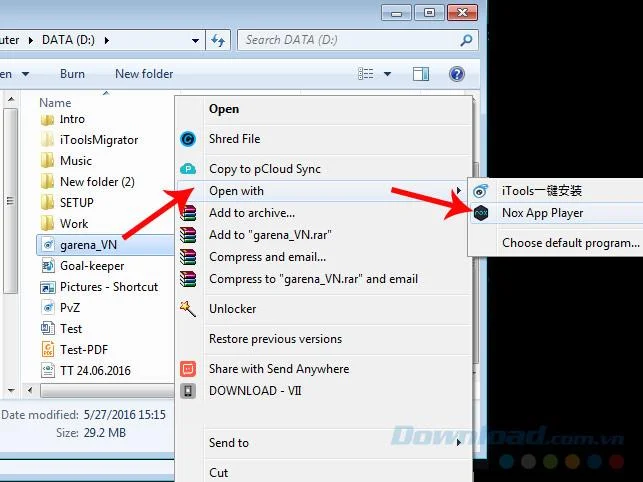
Task: Expand the Send to submenu arrow
Action: click(x=458, y=443)
